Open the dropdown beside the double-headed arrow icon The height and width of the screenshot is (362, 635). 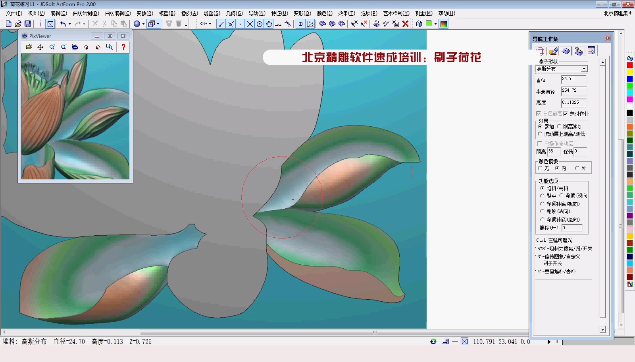point(210,24)
